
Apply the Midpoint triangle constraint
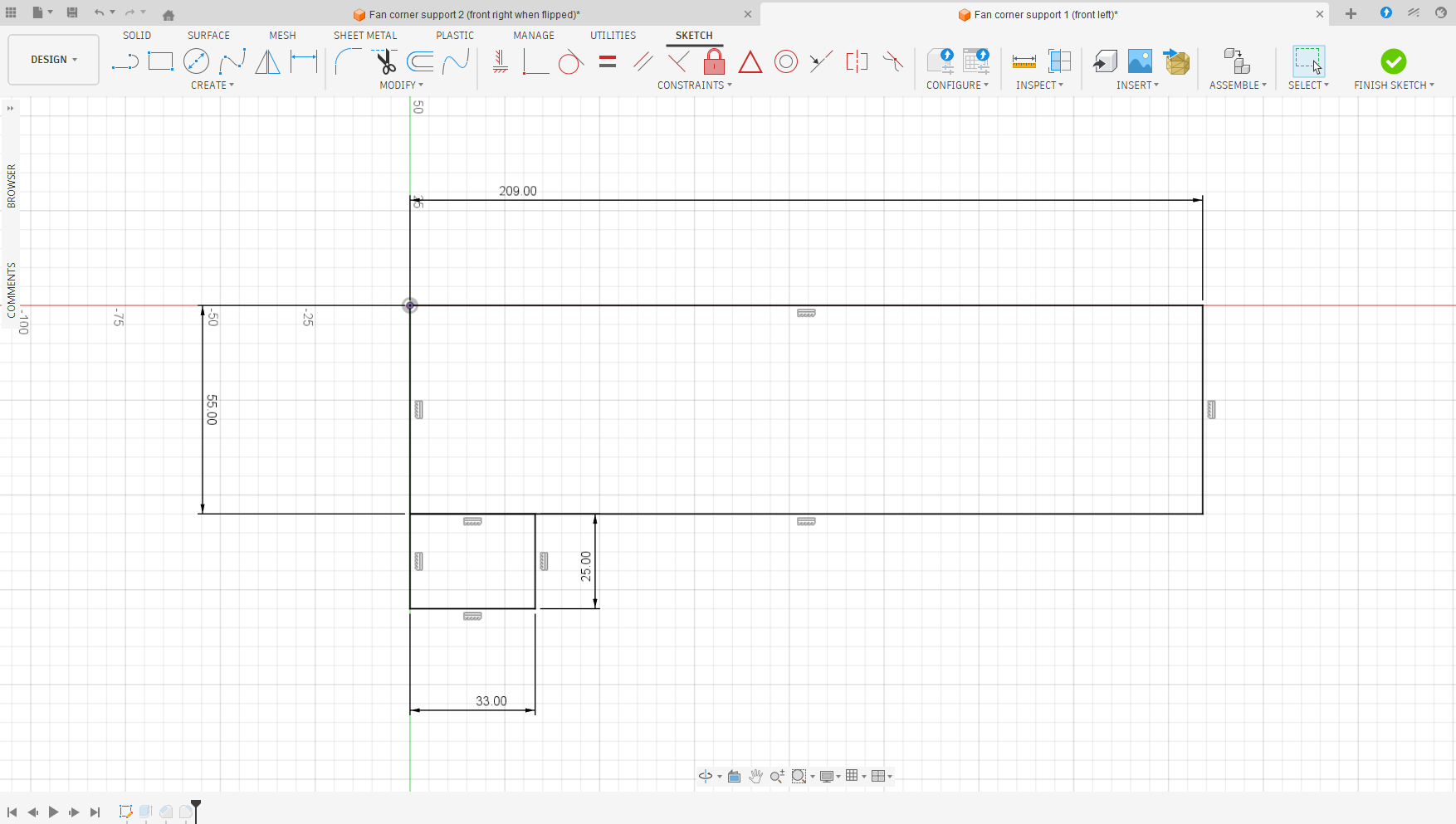750,62
